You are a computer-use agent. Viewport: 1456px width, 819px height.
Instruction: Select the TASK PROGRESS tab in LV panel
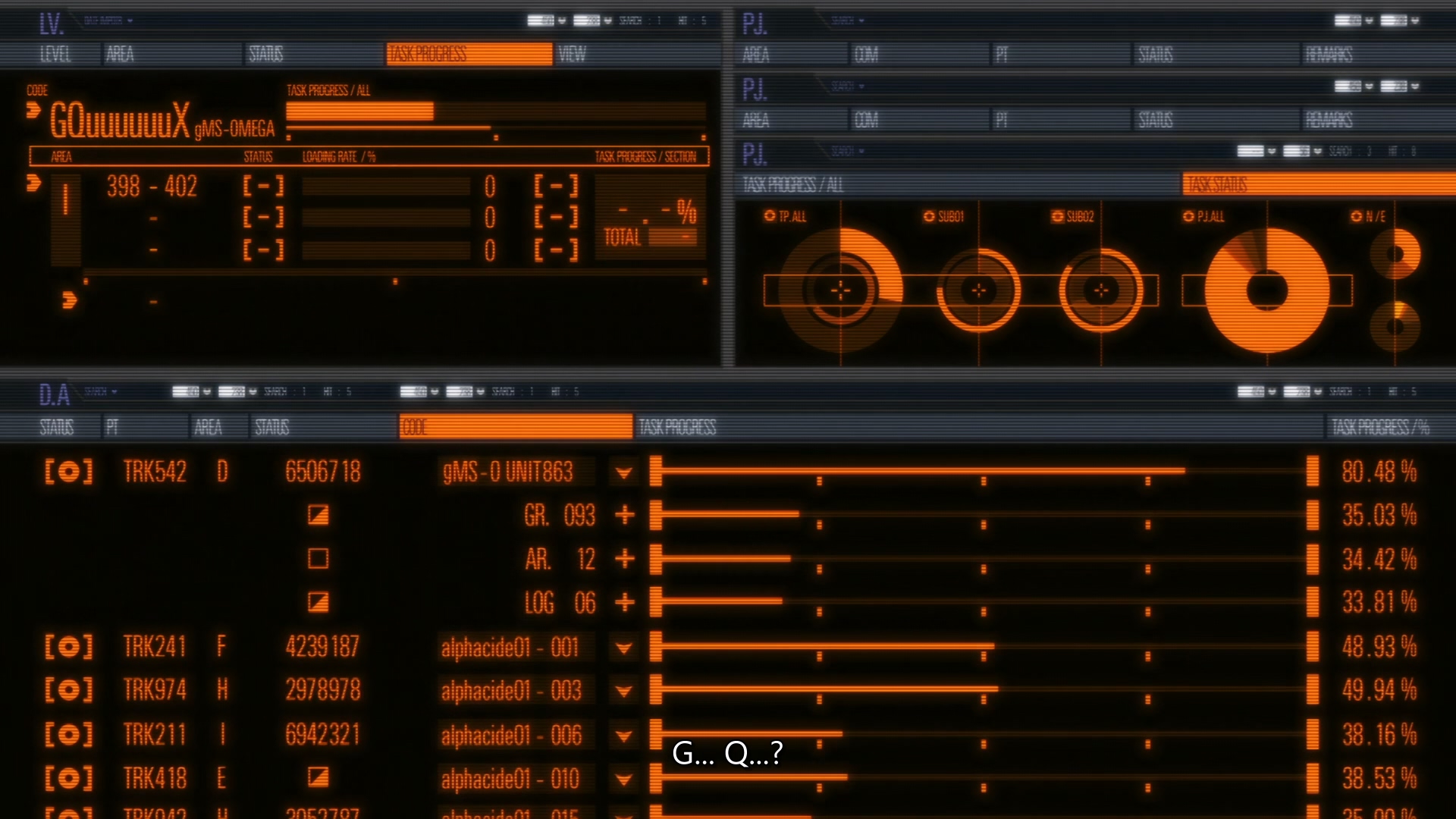coord(469,54)
